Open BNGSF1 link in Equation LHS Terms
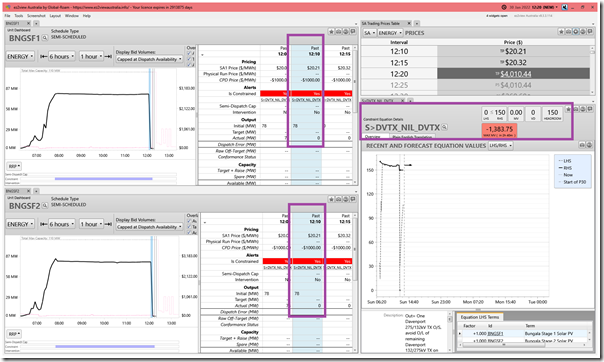 [495, 334]
